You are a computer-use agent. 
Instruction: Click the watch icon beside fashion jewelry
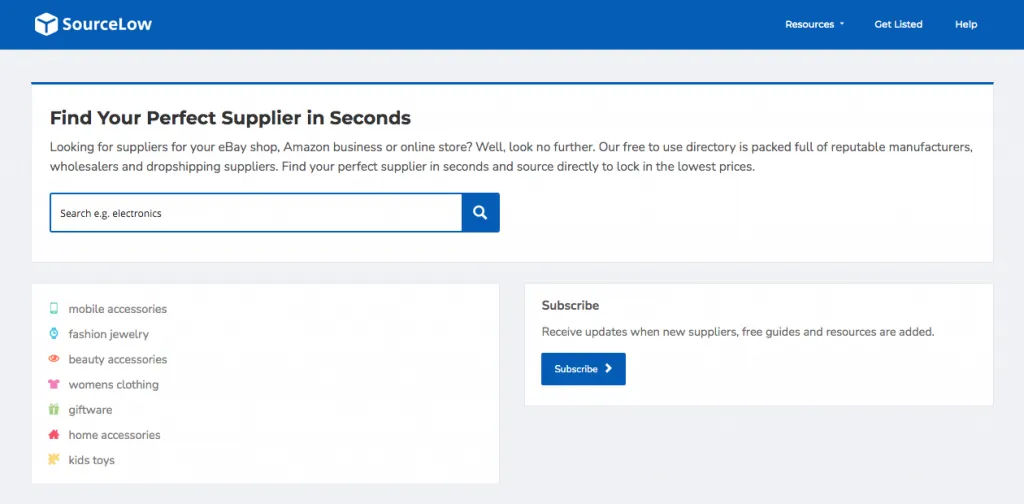click(x=54, y=334)
